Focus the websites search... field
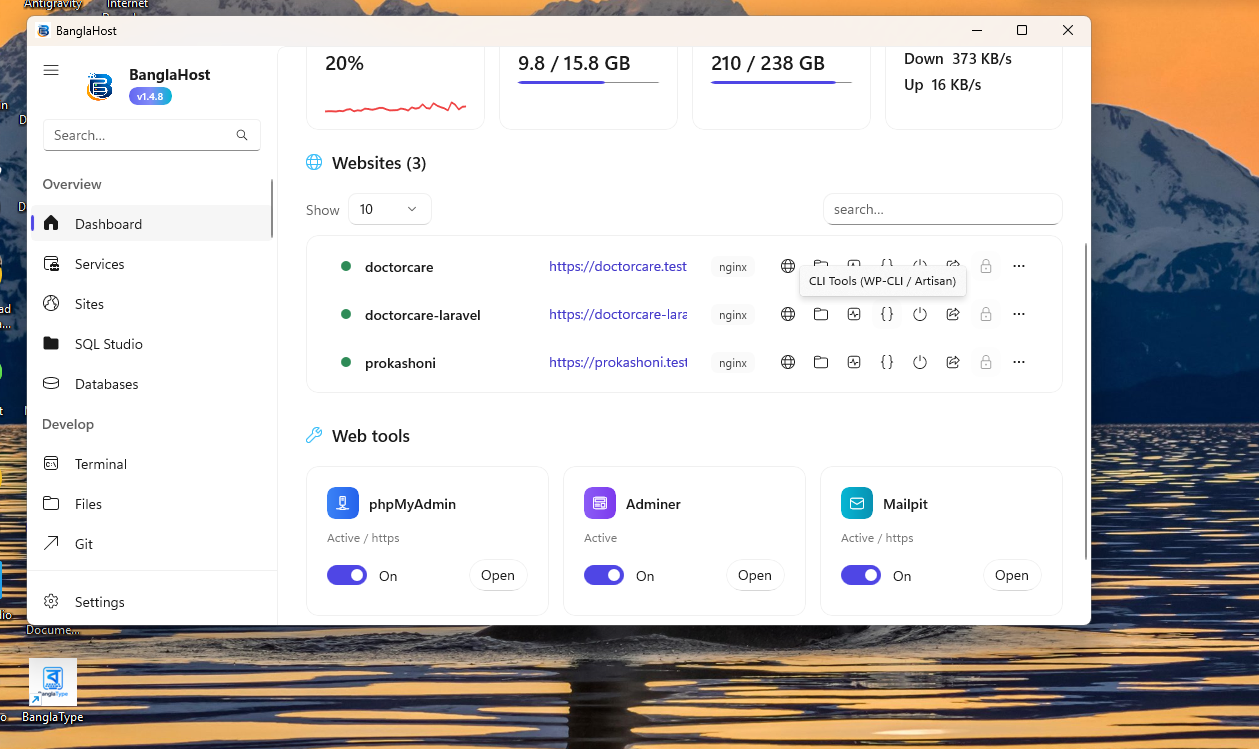The image size is (1259, 749). (942, 209)
